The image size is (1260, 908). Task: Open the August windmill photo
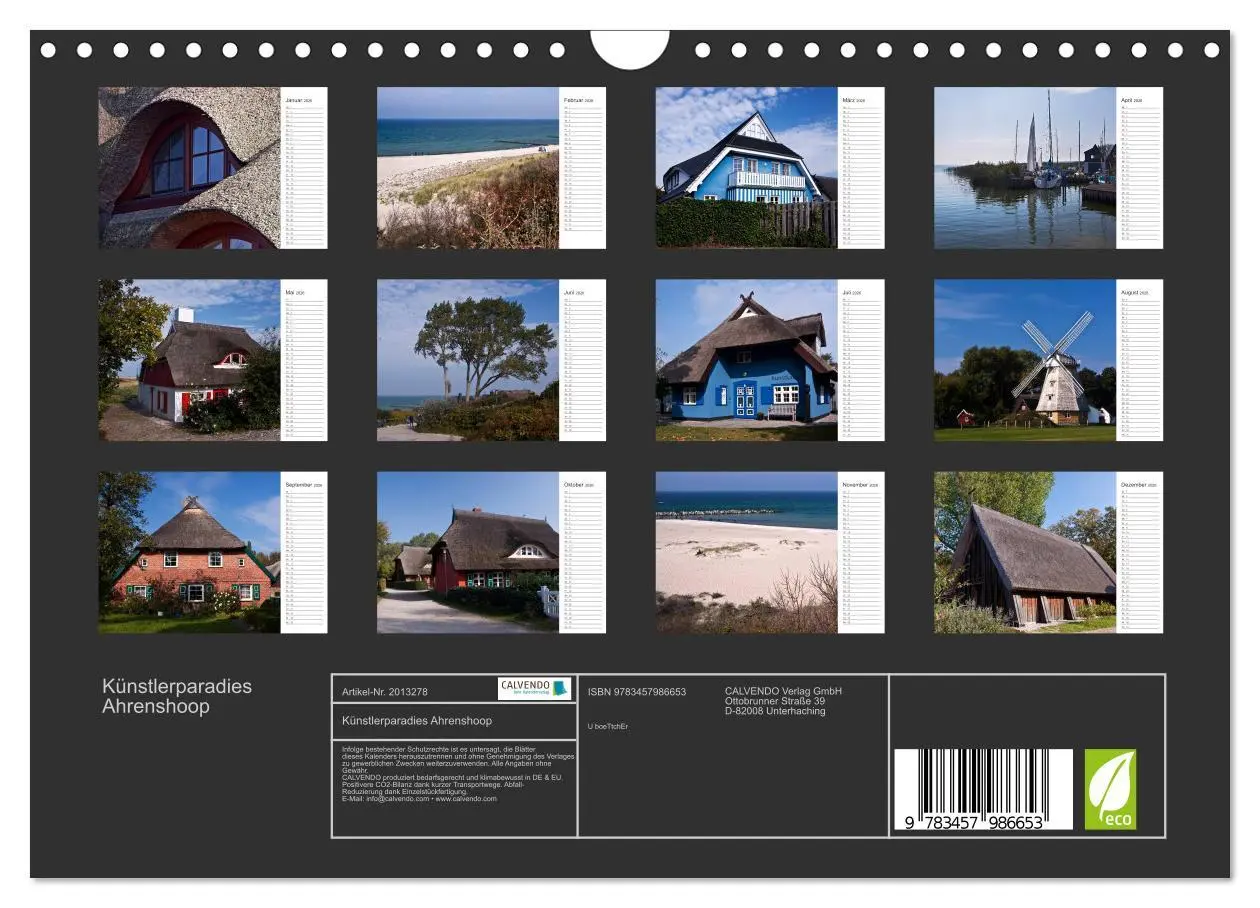coord(1025,360)
